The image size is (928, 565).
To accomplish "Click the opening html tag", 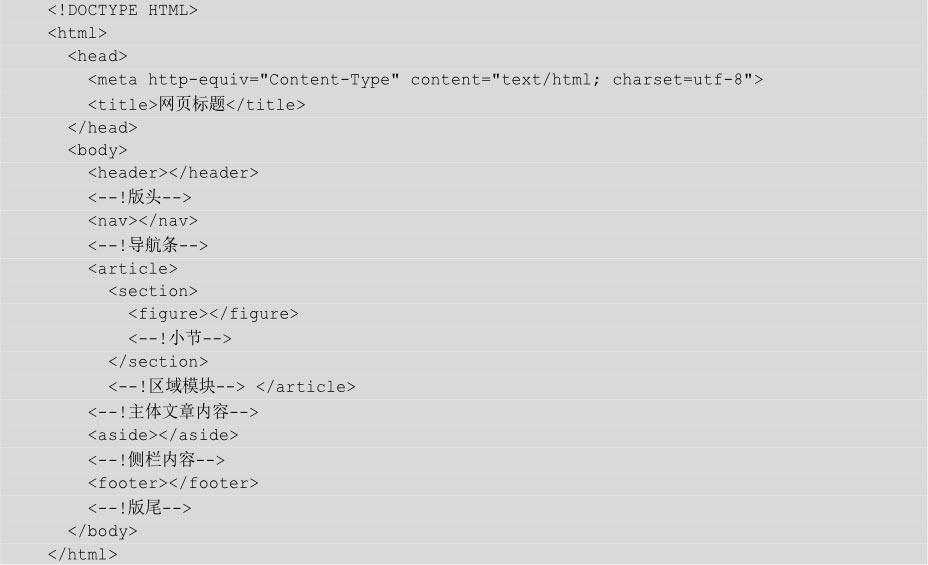I will tap(77, 33).
